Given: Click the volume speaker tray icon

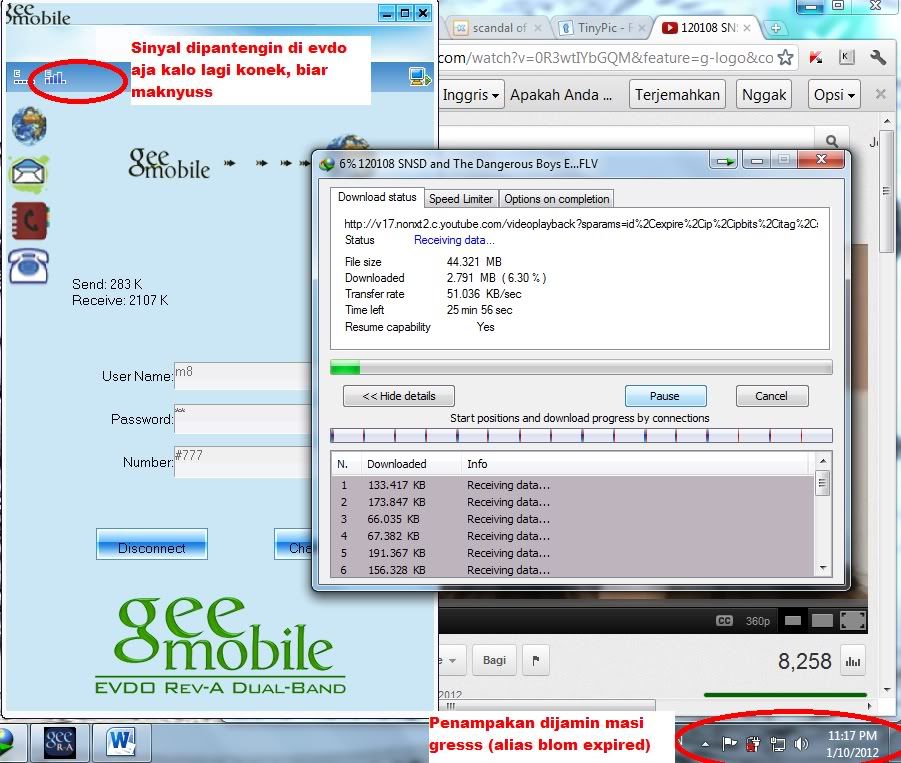Looking at the screenshot, I should 801,745.
